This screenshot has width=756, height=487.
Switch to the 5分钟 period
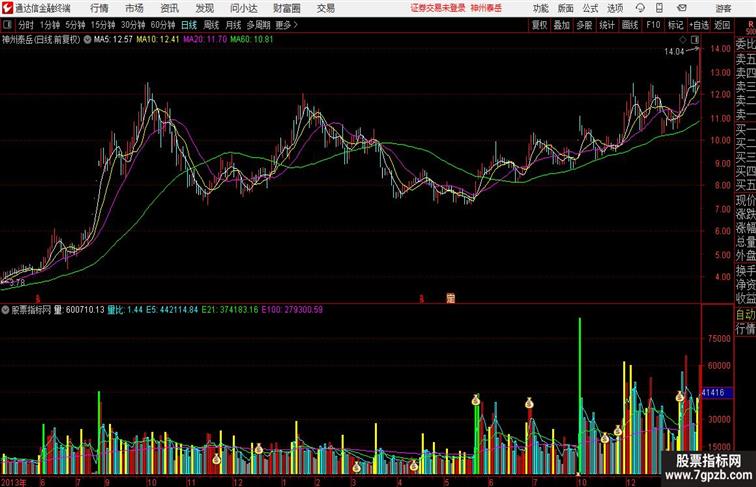tap(75, 25)
